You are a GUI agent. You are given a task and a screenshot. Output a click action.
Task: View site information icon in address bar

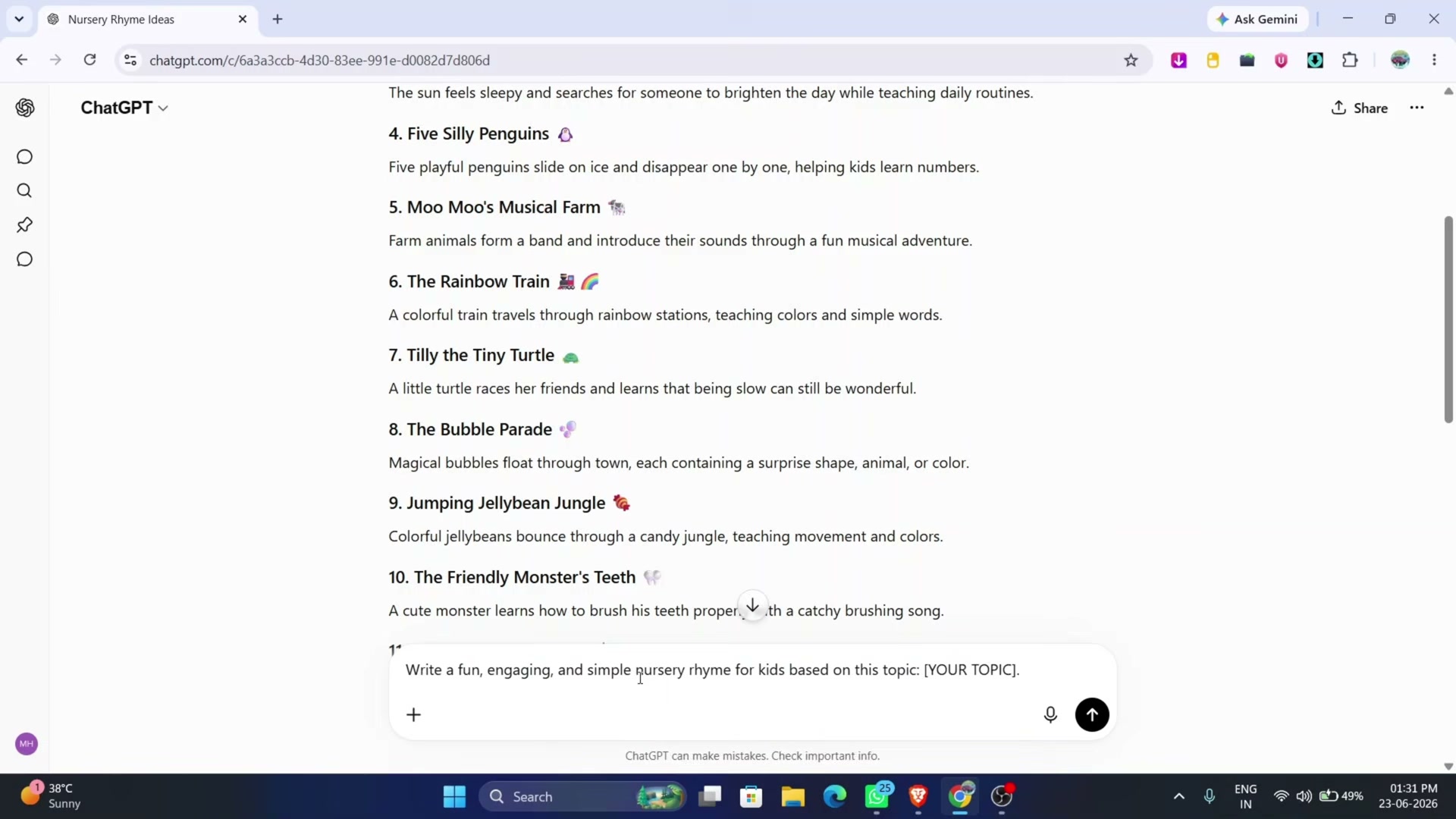pos(130,60)
